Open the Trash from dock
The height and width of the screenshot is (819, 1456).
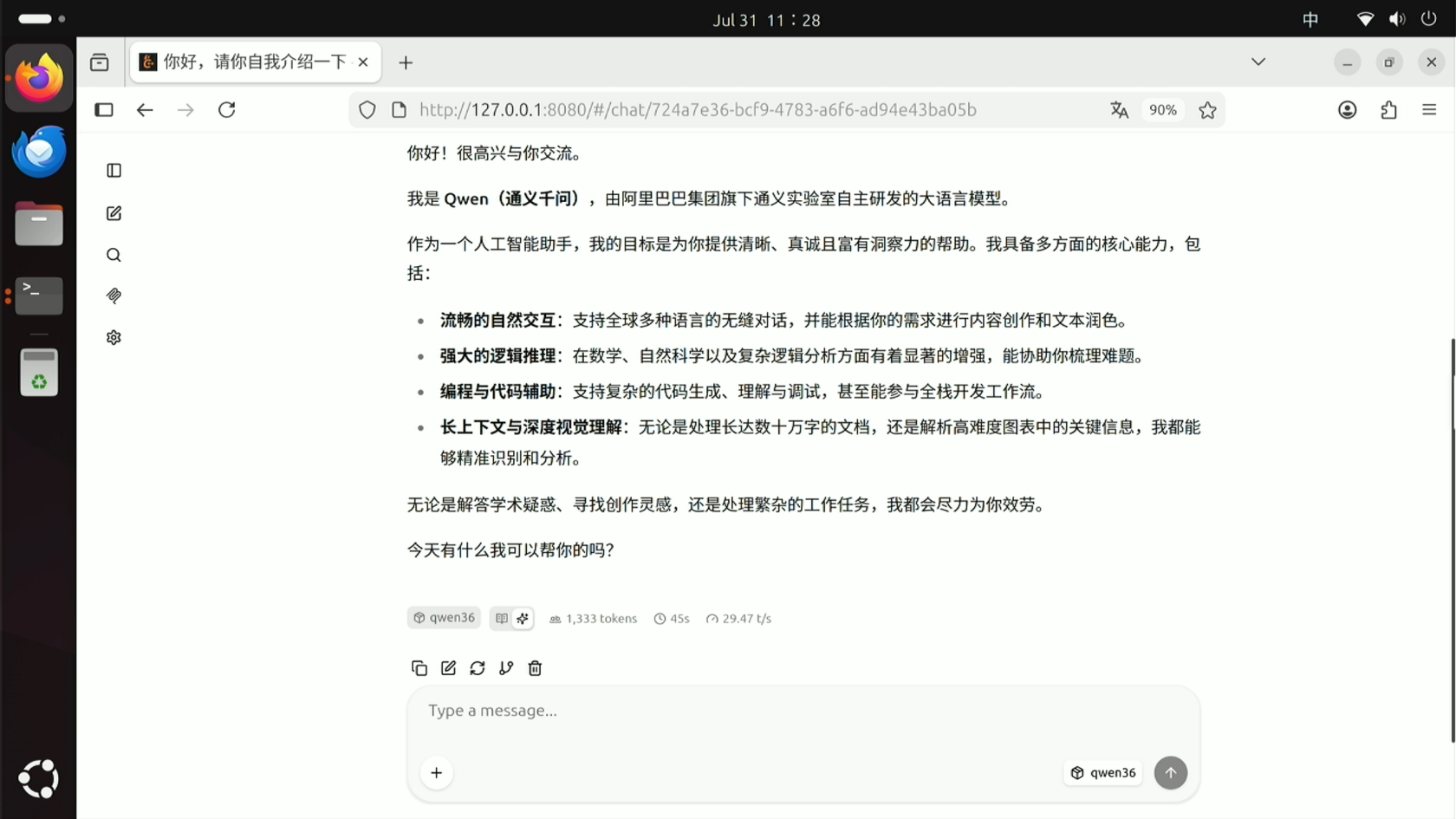[x=39, y=373]
